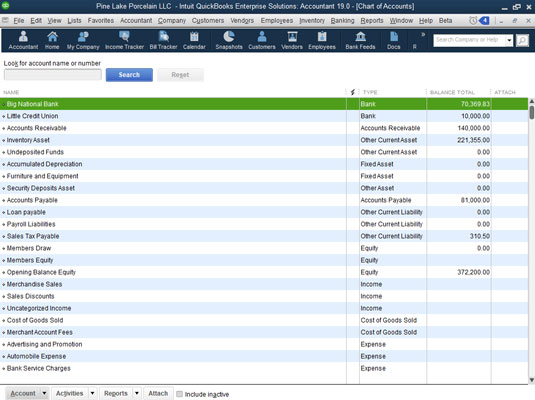Click the scrollbar up arrow
Screen dimensions: 535x400
(x=532, y=101)
